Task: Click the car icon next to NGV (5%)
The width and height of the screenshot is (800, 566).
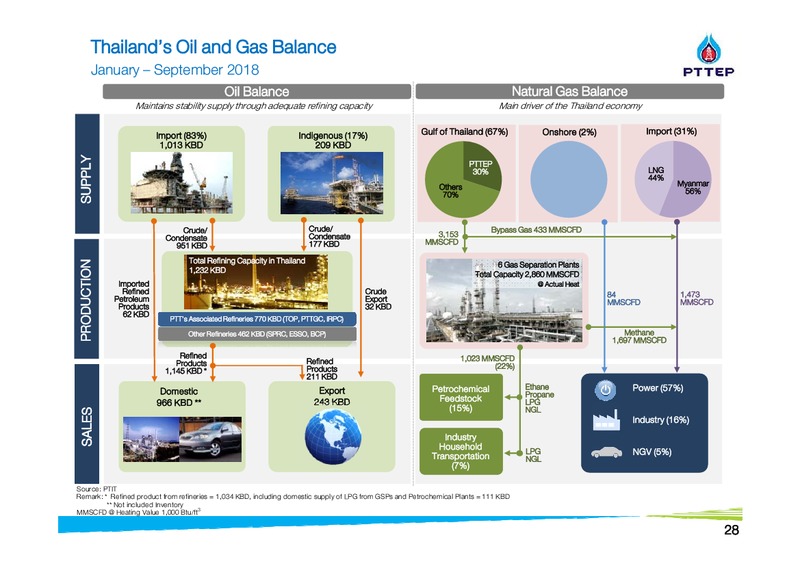Action: pyautogui.click(x=606, y=452)
